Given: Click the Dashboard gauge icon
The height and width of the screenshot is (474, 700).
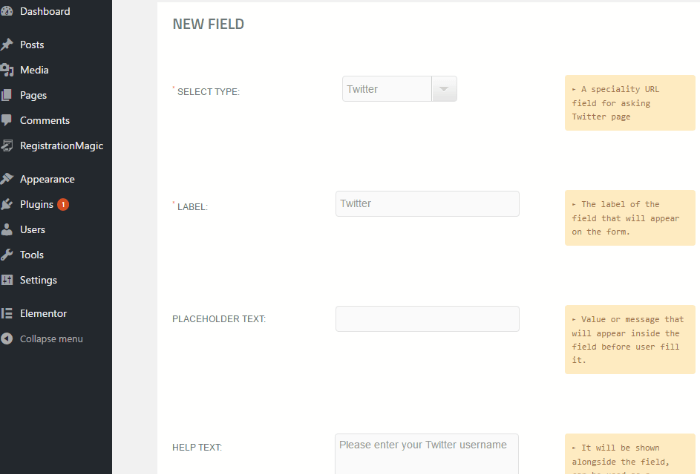Looking at the screenshot, I should [x=8, y=12].
